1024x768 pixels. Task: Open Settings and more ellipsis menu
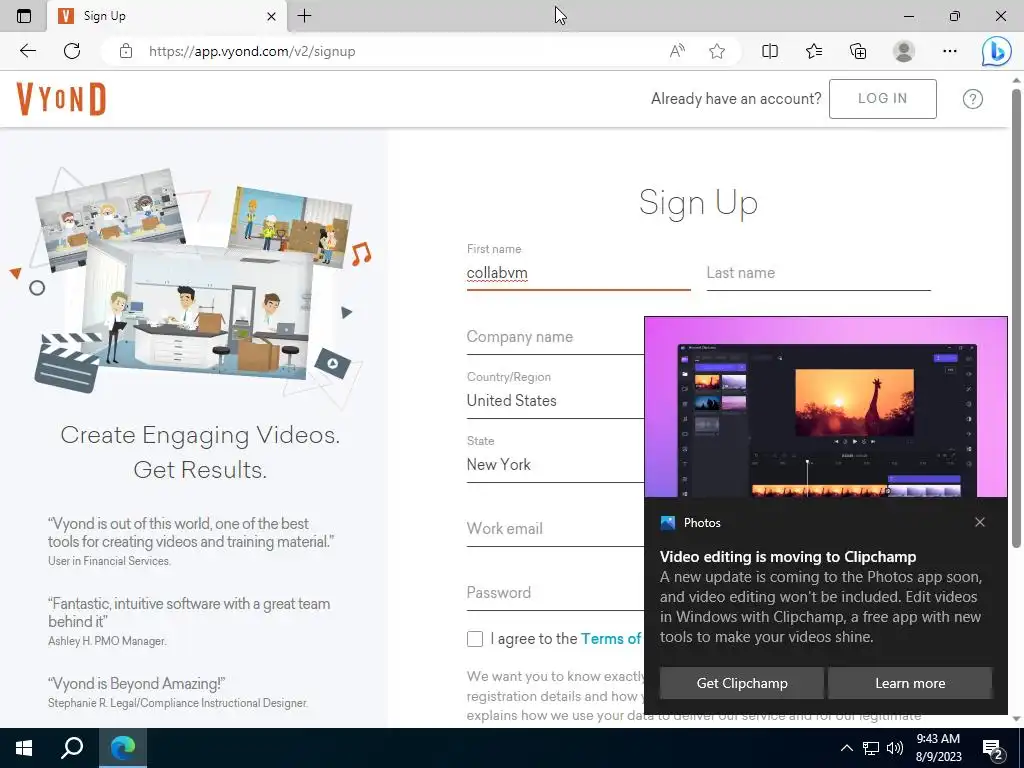pyautogui.click(x=950, y=51)
